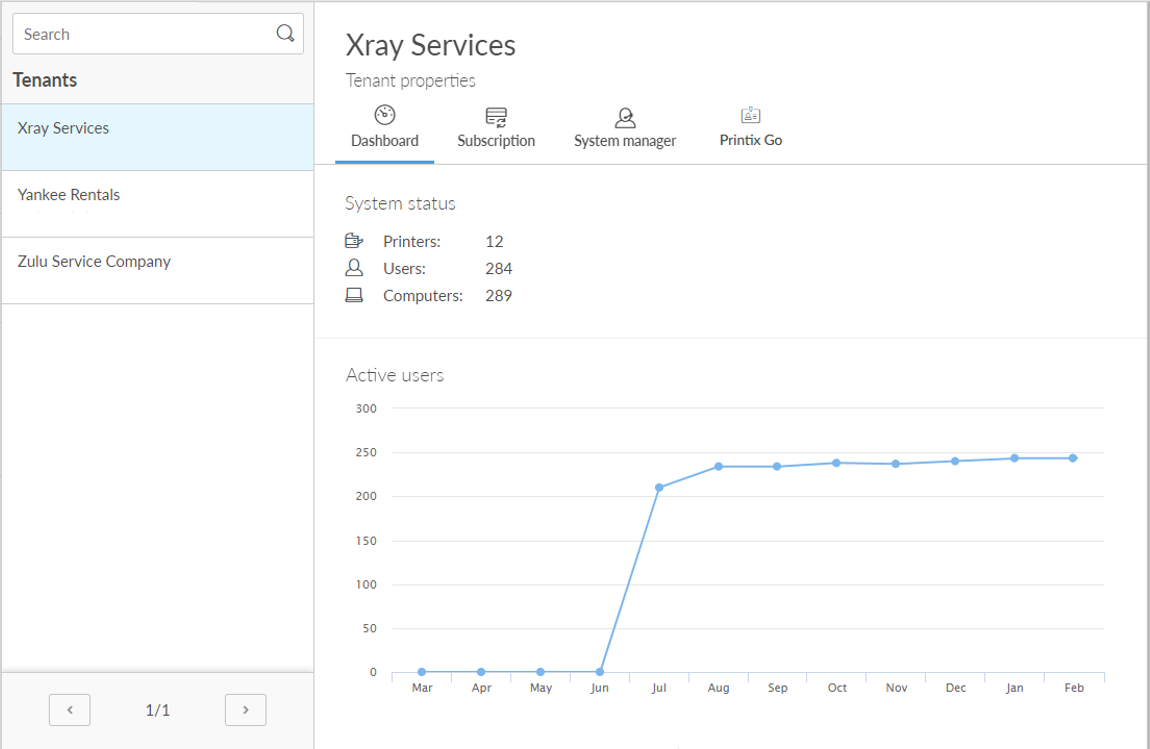Open the System manager tab
This screenshot has width=1150, height=749.
click(625, 141)
